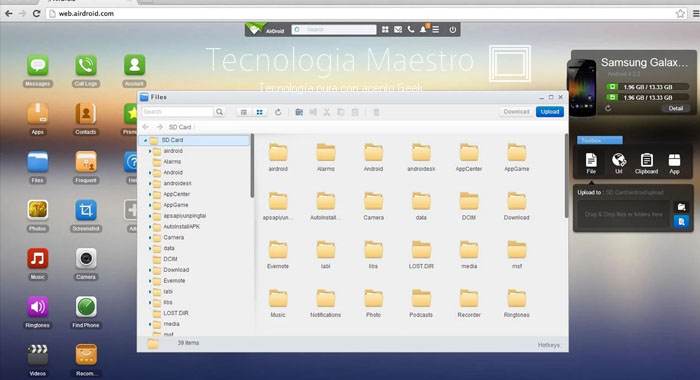Click the browser reload button
This screenshot has width=700, height=380.
(37, 13)
